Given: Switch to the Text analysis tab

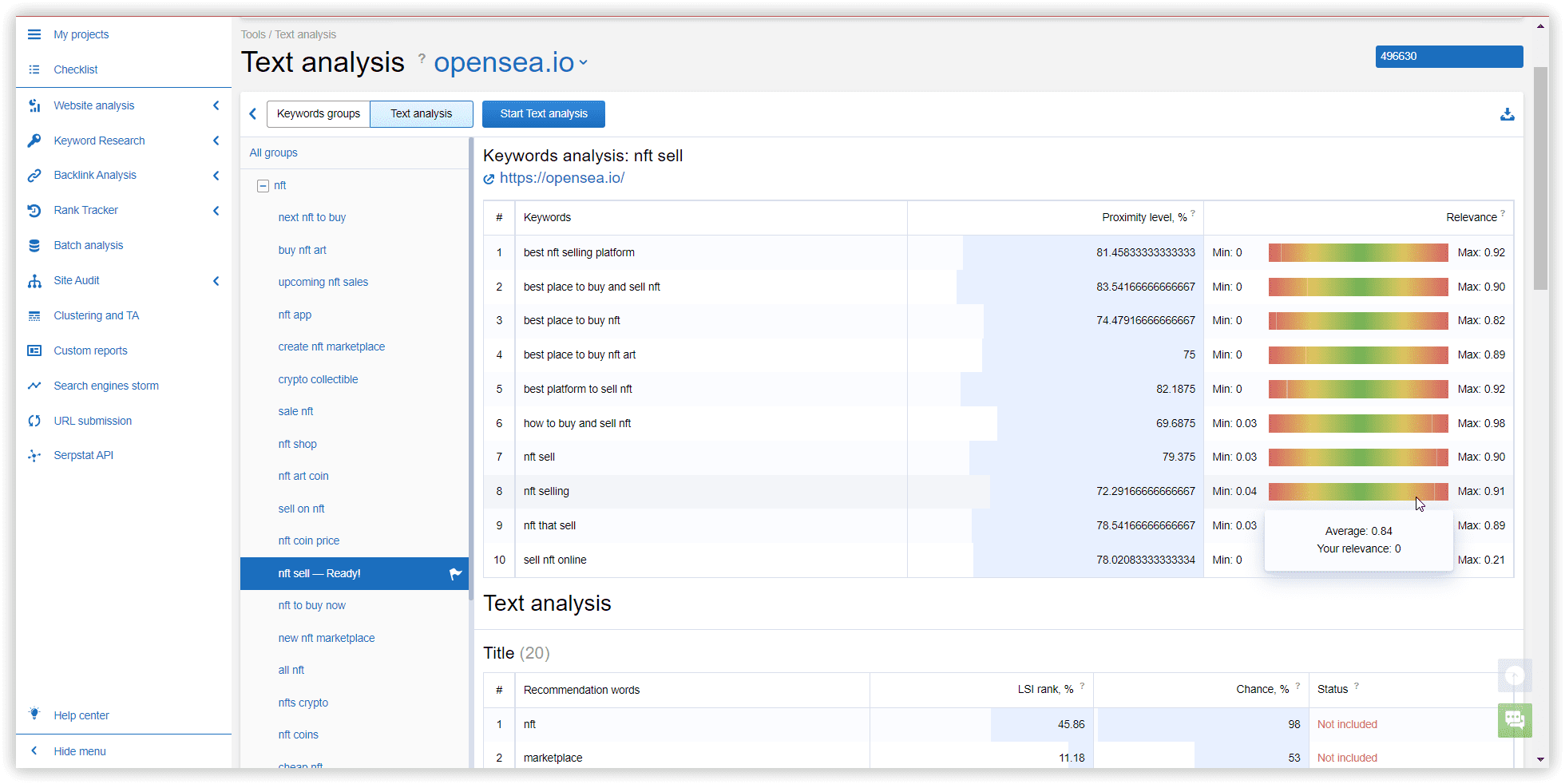Looking at the screenshot, I should [422, 114].
